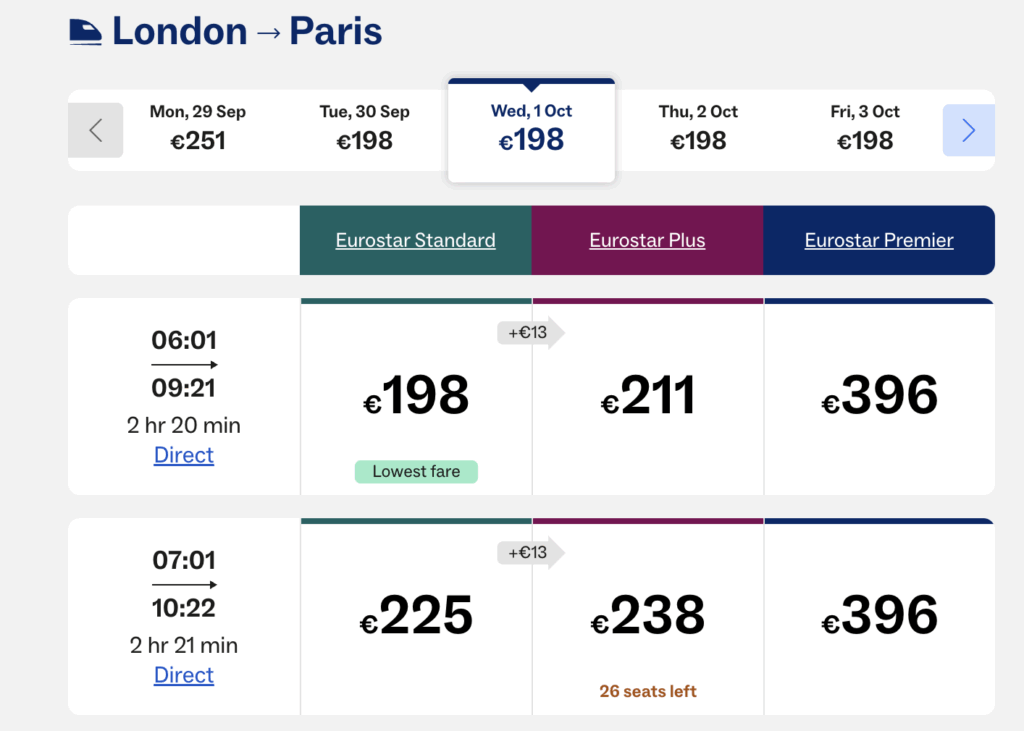Select €211 Plus fare for 06:01 train
This screenshot has height=731, width=1024.
coord(648,396)
